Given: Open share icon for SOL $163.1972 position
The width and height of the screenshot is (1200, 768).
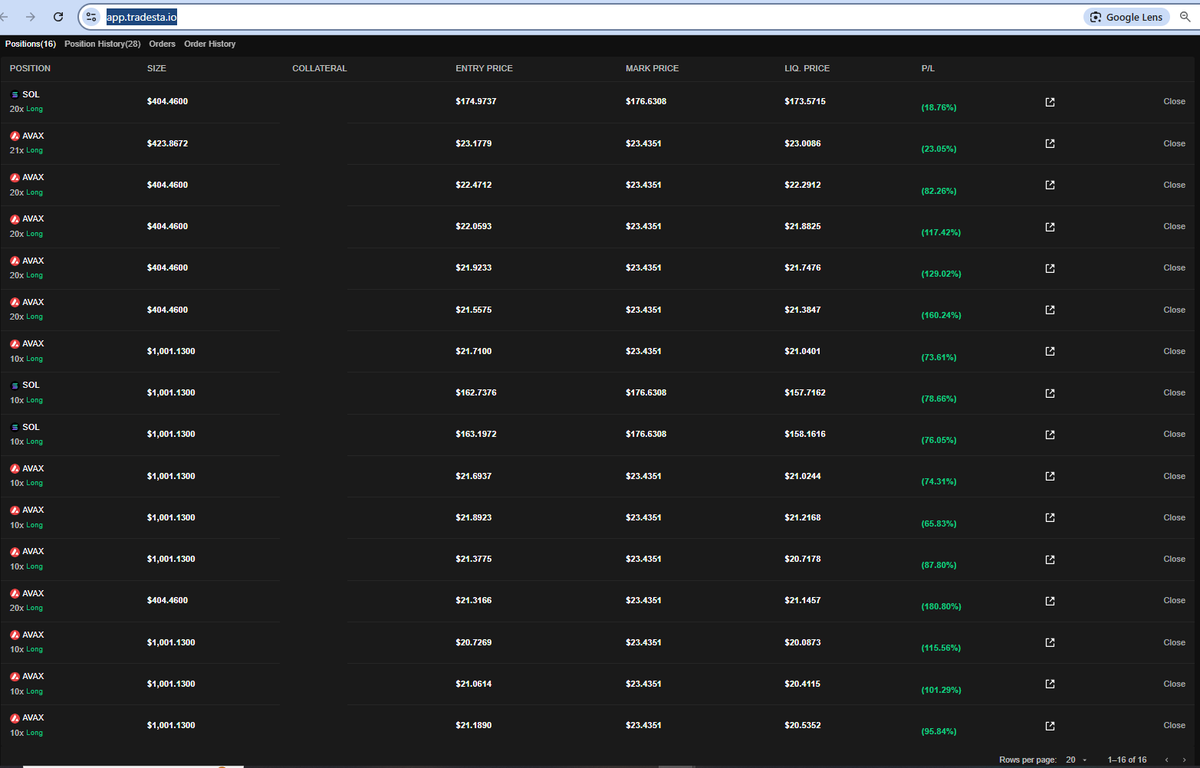Looking at the screenshot, I should [x=1050, y=435].
